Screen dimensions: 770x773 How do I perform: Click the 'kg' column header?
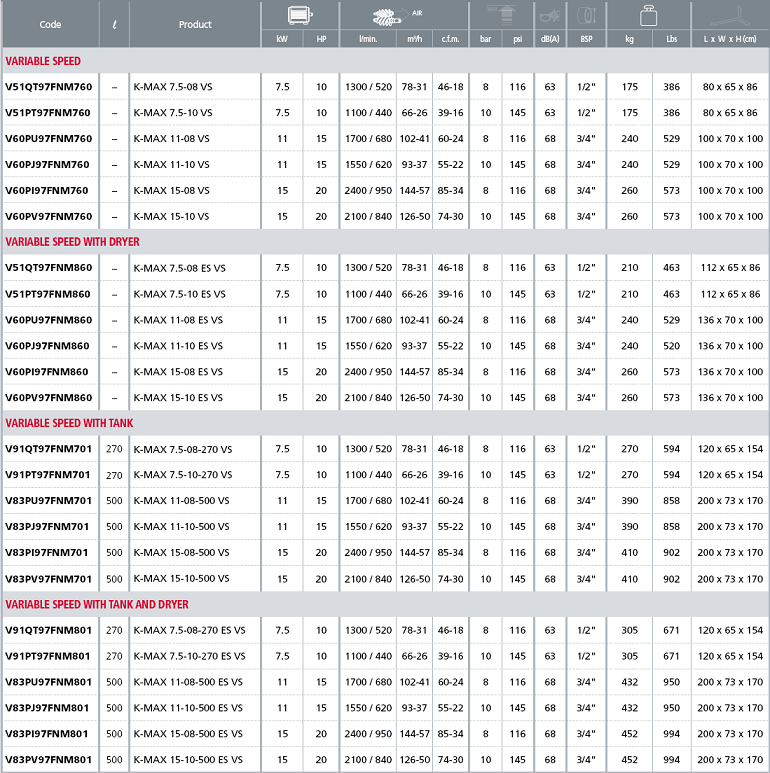coord(630,39)
